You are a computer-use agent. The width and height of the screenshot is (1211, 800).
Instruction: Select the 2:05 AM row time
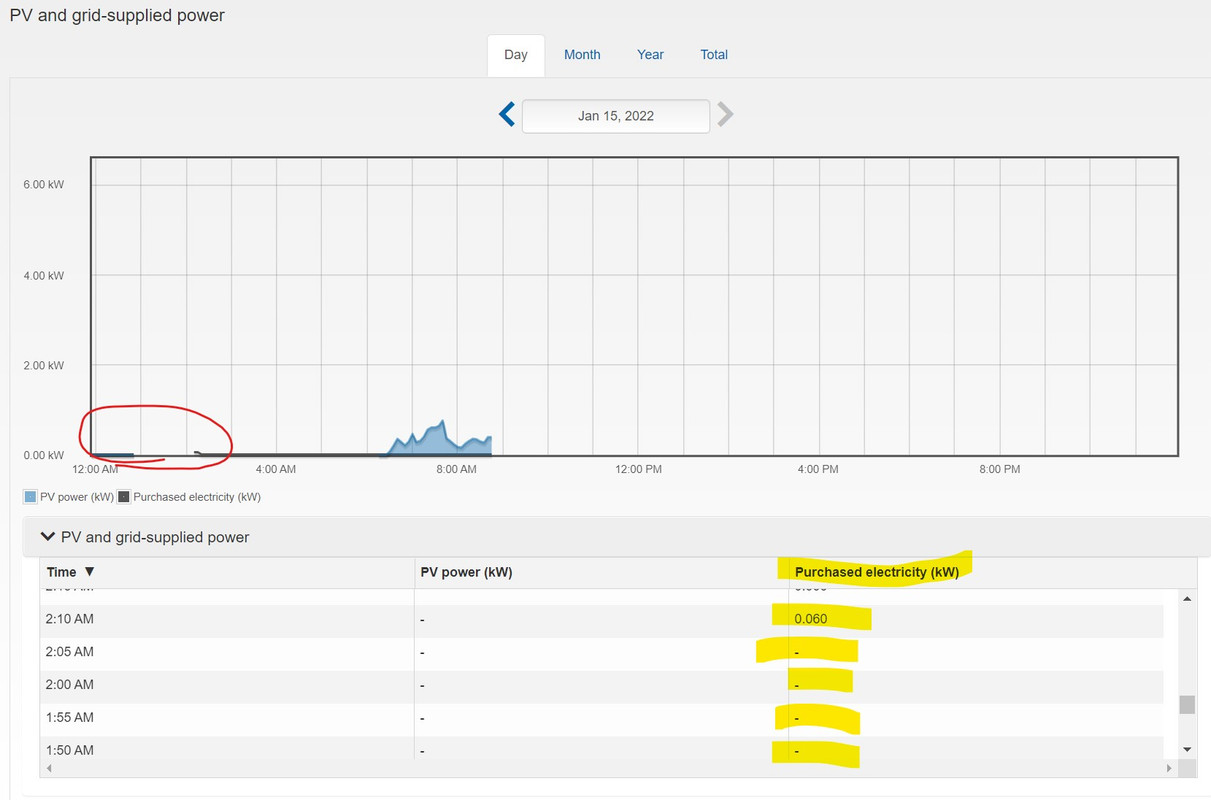(x=70, y=652)
